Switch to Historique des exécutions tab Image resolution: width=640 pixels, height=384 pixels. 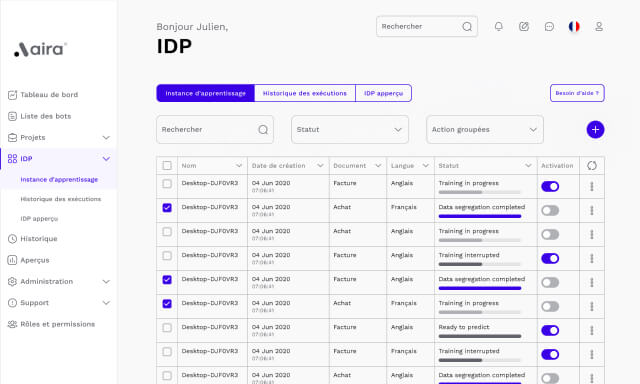click(305, 93)
